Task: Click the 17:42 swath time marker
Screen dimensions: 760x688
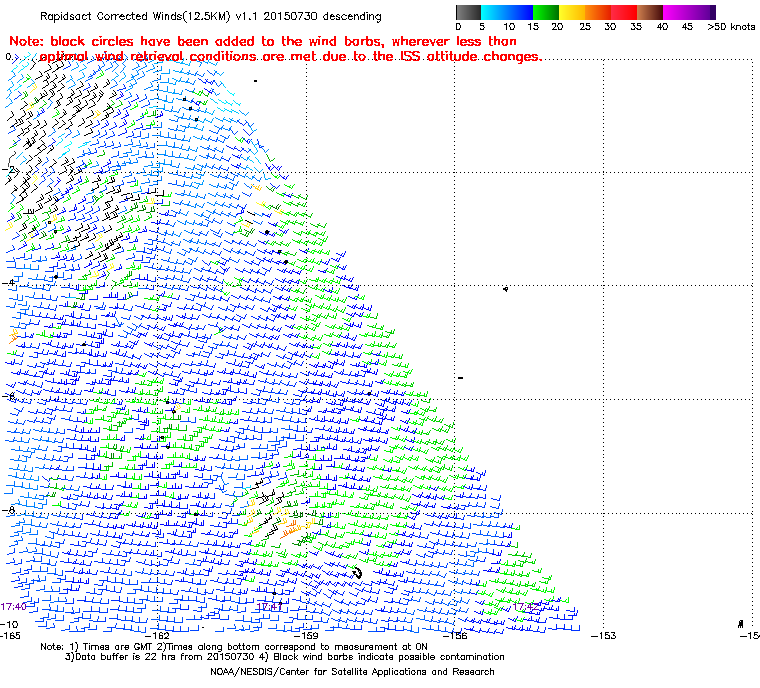Action: tap(525, 607)
